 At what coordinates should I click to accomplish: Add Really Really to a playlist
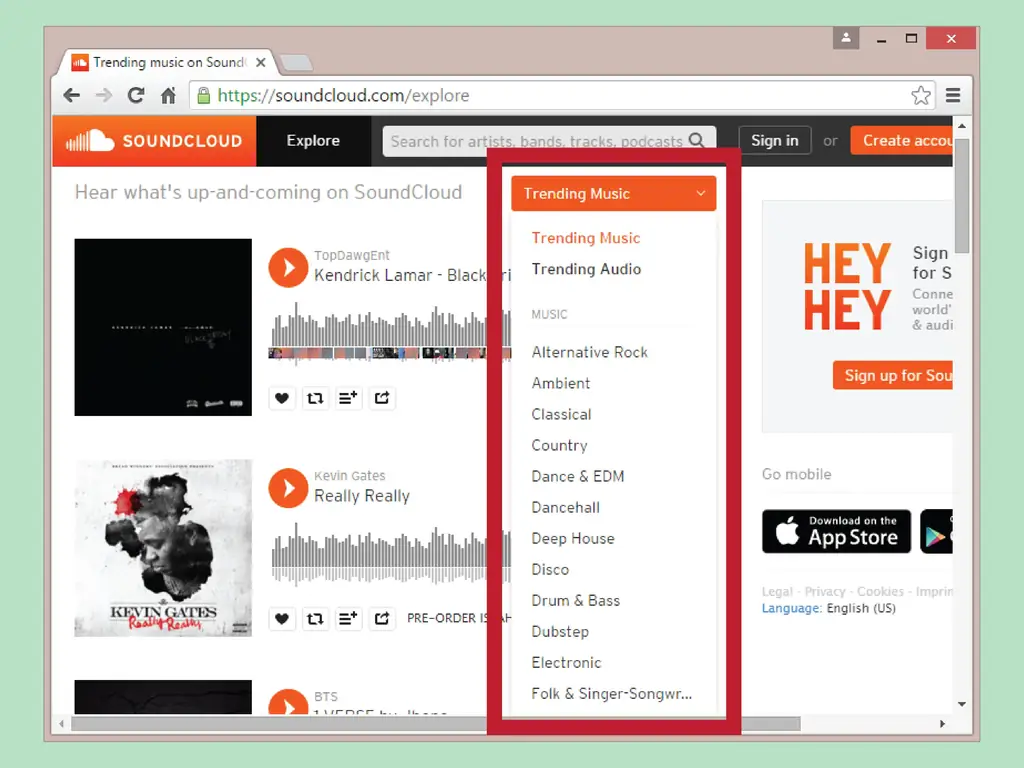[x=348, y=618]
